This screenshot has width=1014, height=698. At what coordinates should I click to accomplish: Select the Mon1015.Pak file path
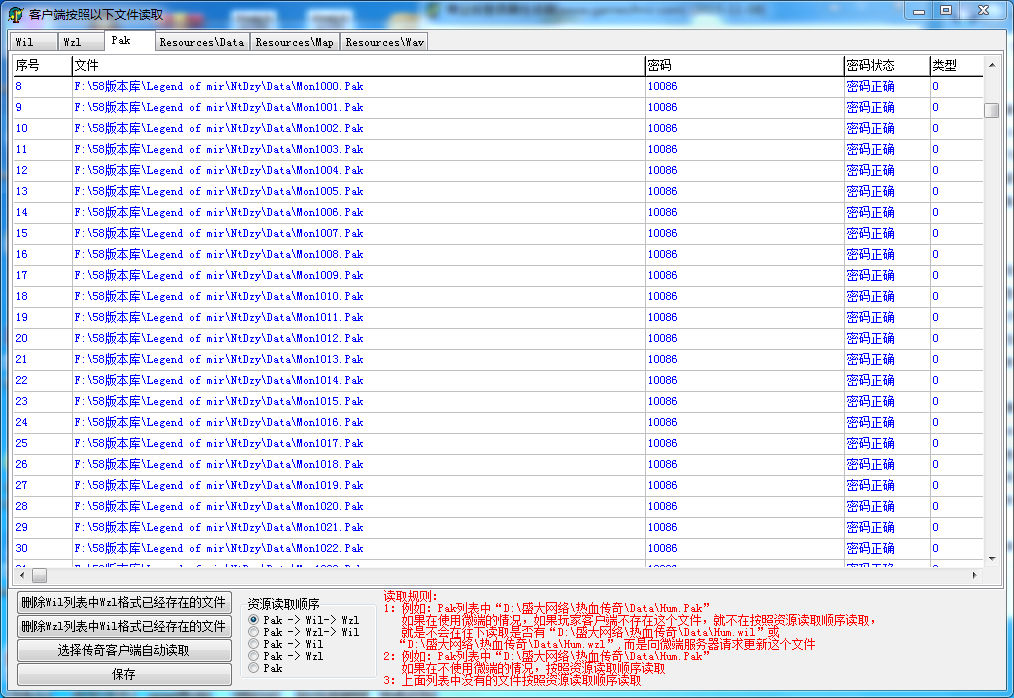click(x=219, y=402)
